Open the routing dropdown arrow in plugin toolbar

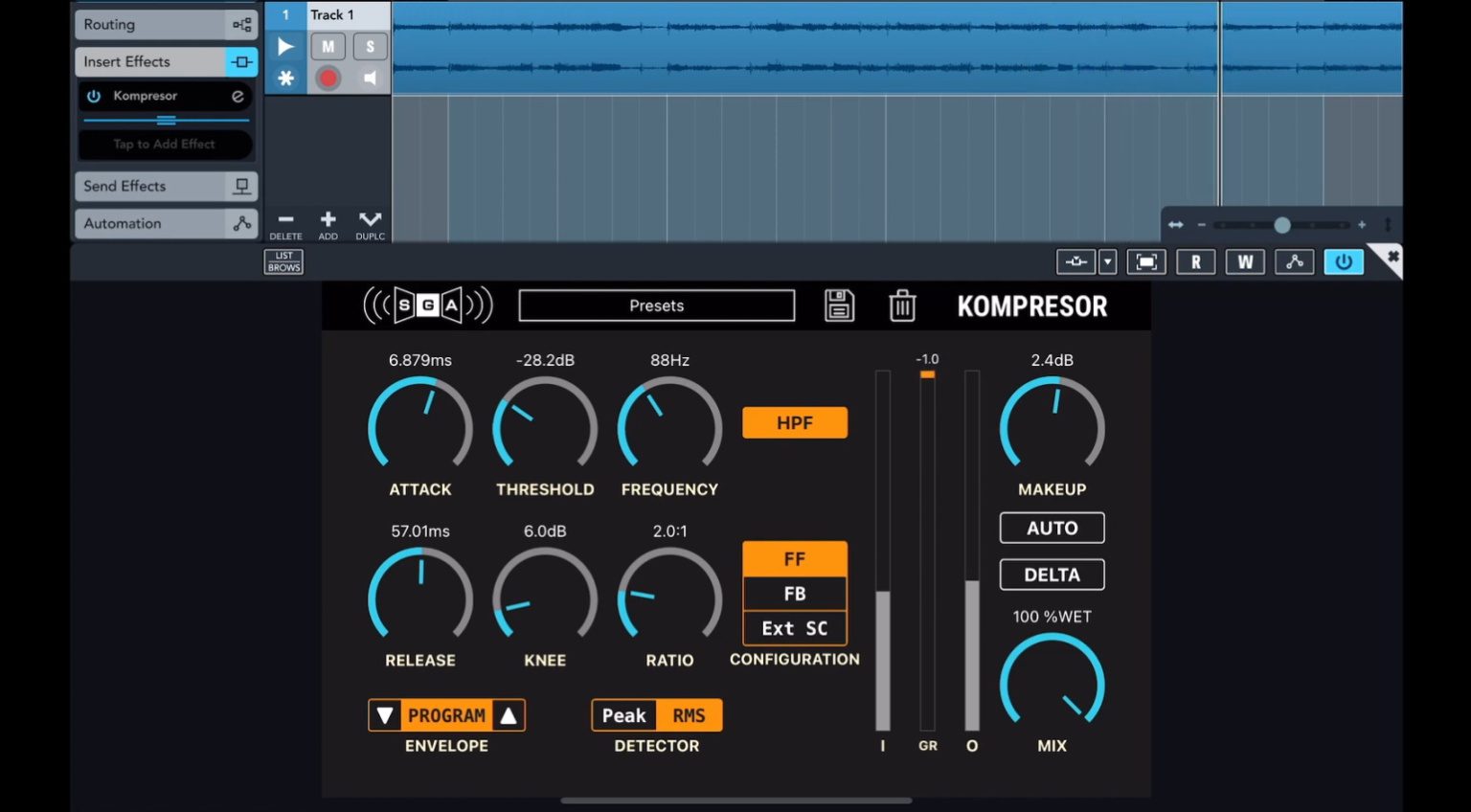click(1108, 261)
